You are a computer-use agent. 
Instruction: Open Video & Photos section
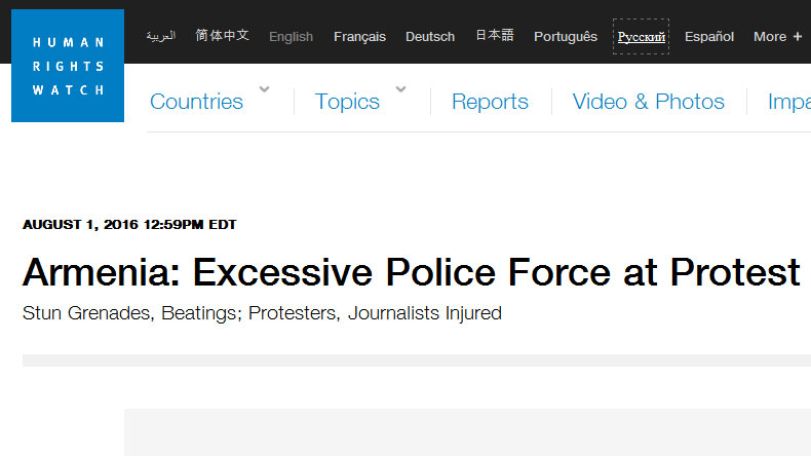(x=649, y=101)
